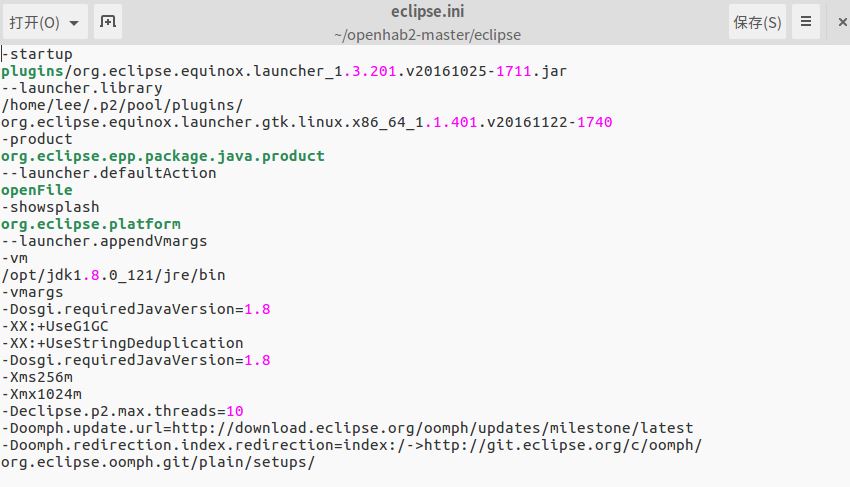The height and width of the screenshot is (487, 850).
Task: Click the equinox.launcher_1.3.201 jar line
Action: (284, 71)
